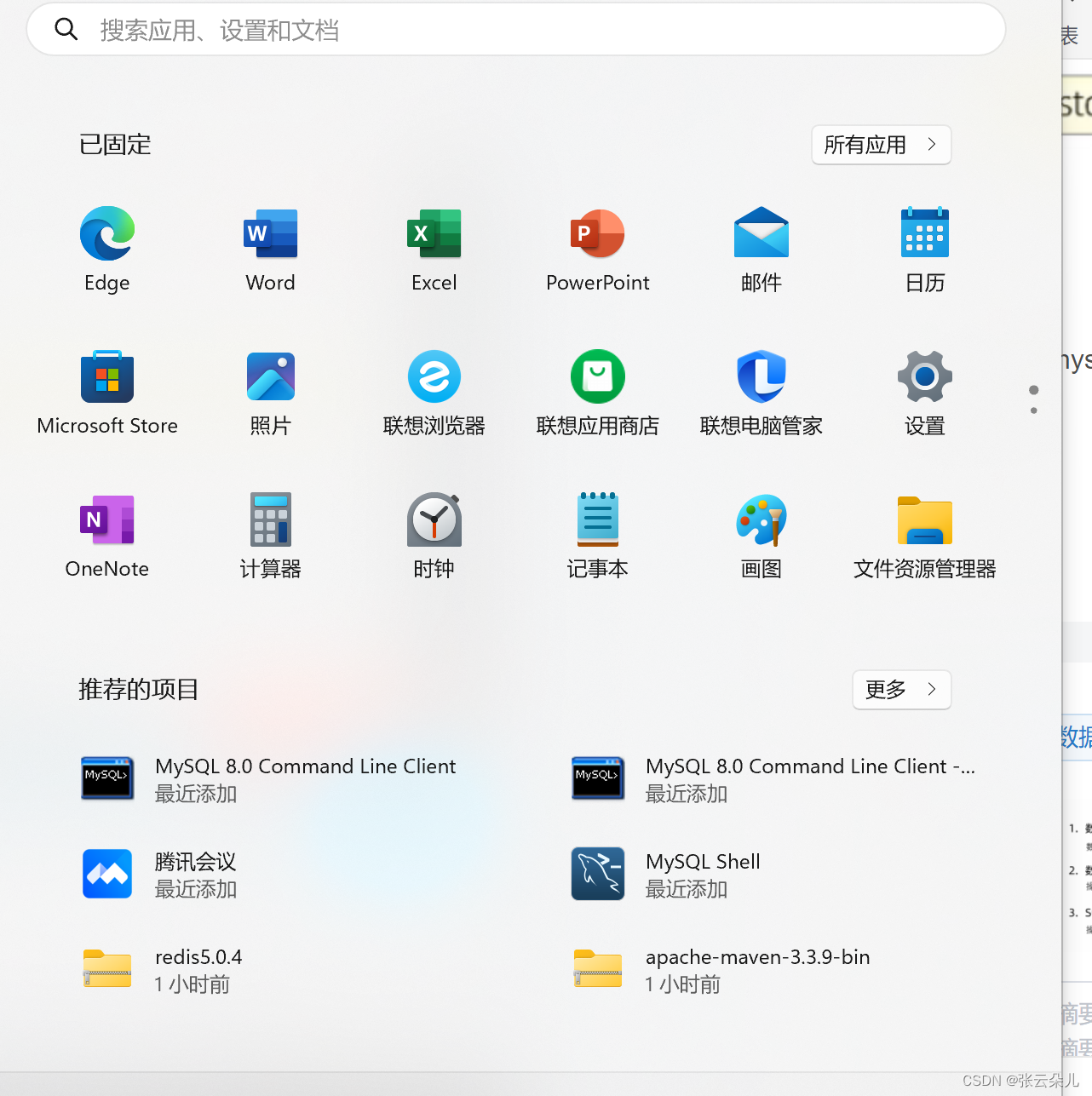
Task: Launch Microsoft Store icon
Action: 107,376
